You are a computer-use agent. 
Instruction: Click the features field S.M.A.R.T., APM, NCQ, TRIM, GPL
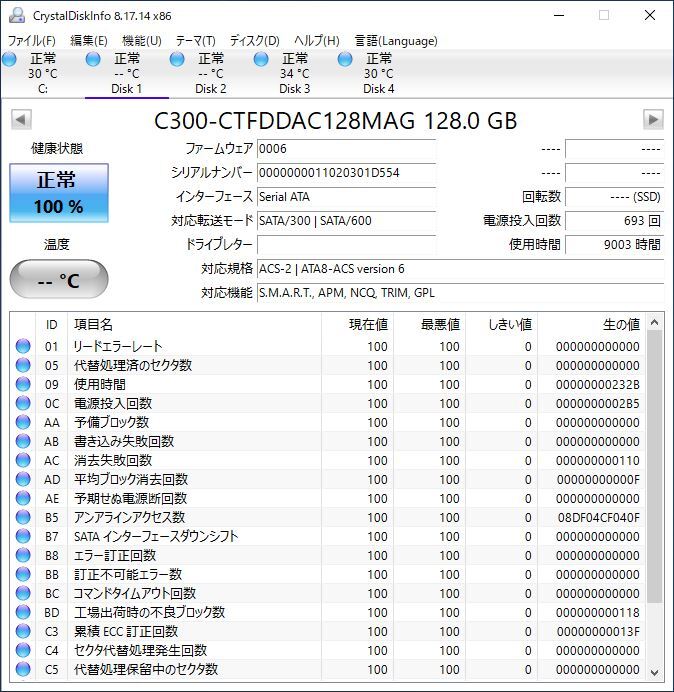(460, 293)
